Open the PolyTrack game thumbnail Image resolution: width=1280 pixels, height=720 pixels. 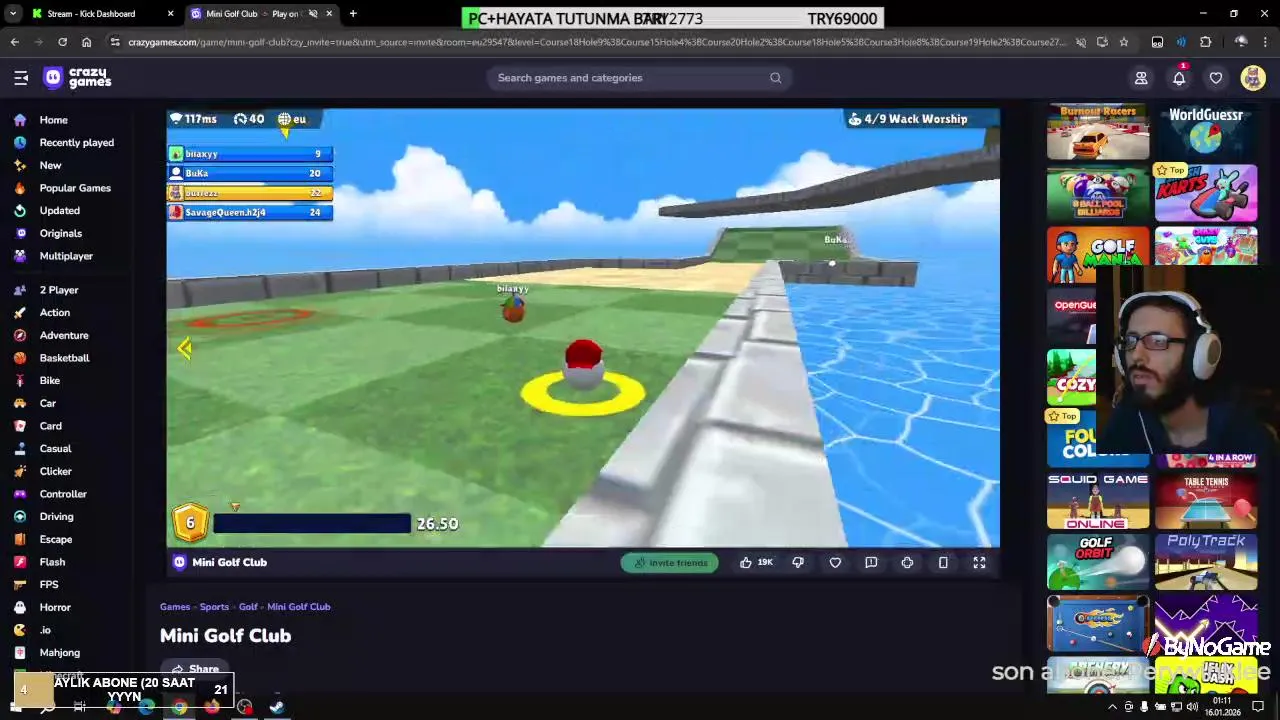[1206, 562]
